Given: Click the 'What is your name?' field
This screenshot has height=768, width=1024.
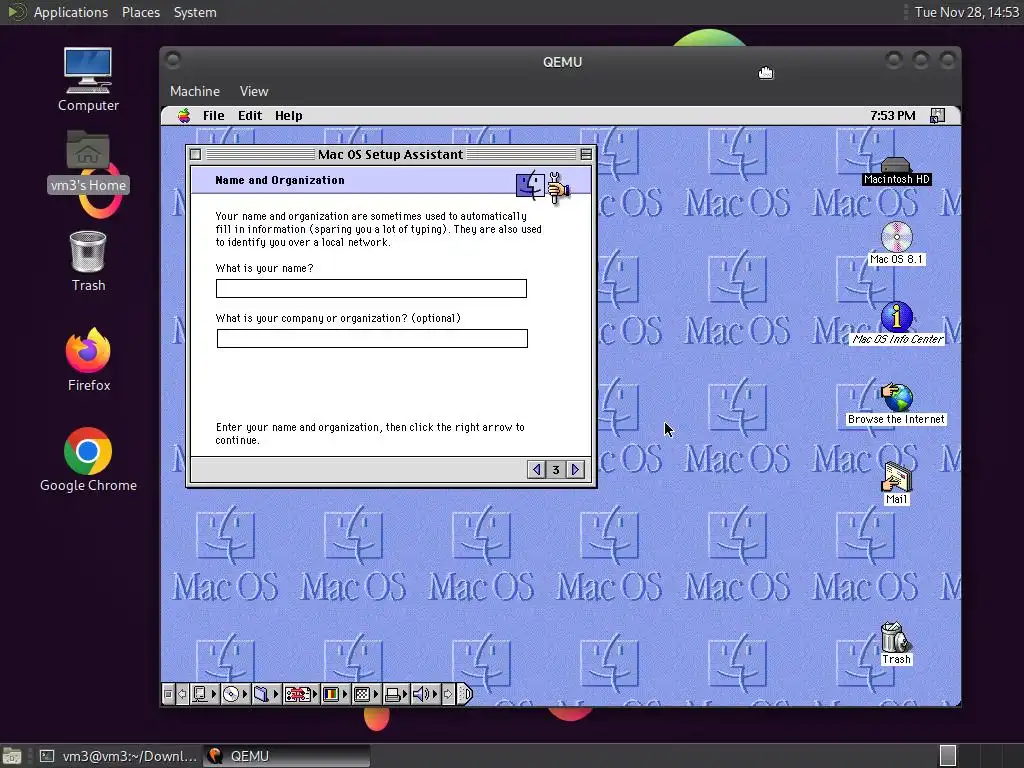Looking at the screenshot, I should 371,288.
